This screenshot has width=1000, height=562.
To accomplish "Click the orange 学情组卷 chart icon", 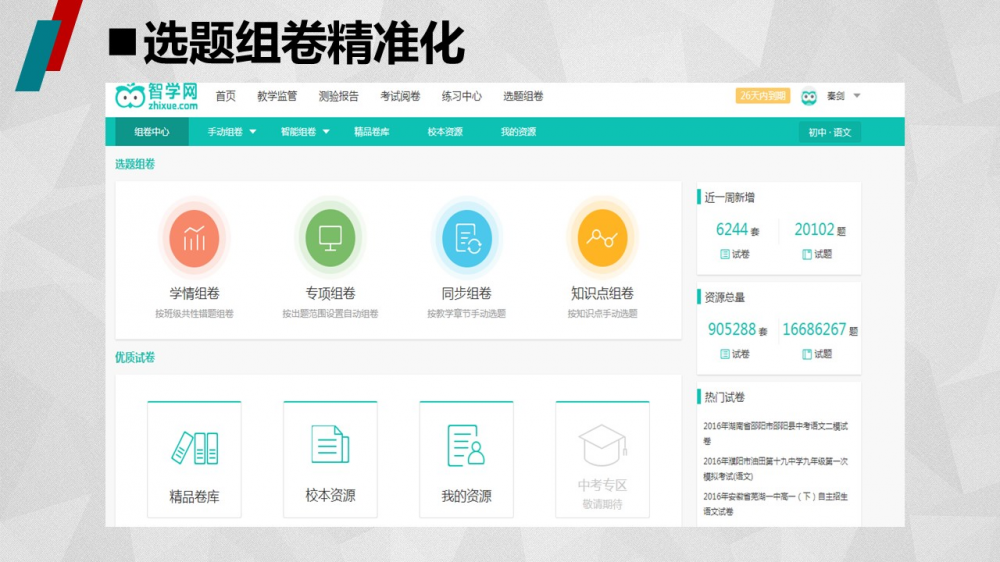I will tap(194, 238).
